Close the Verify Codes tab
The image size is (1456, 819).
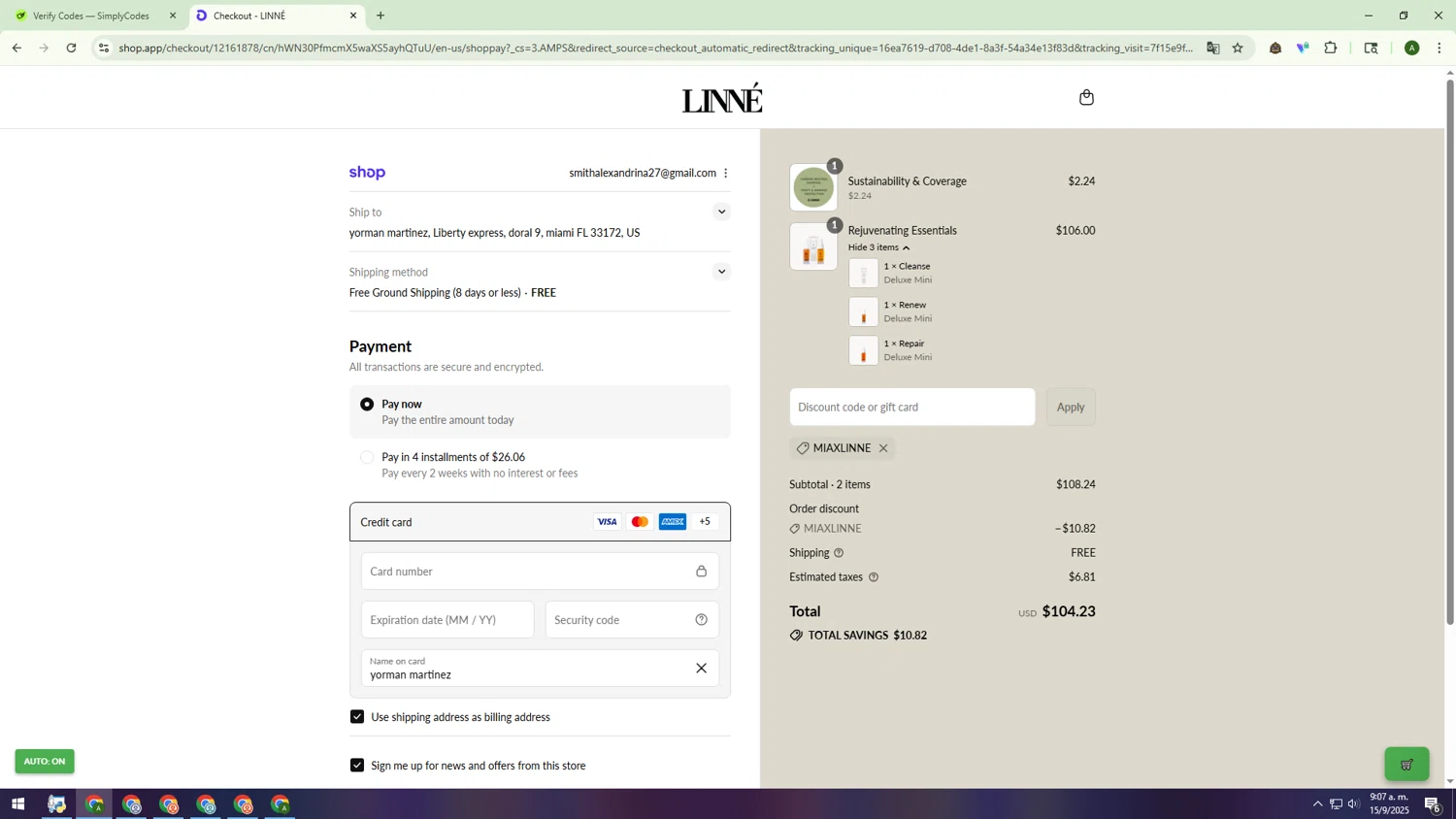pos(173,16)
